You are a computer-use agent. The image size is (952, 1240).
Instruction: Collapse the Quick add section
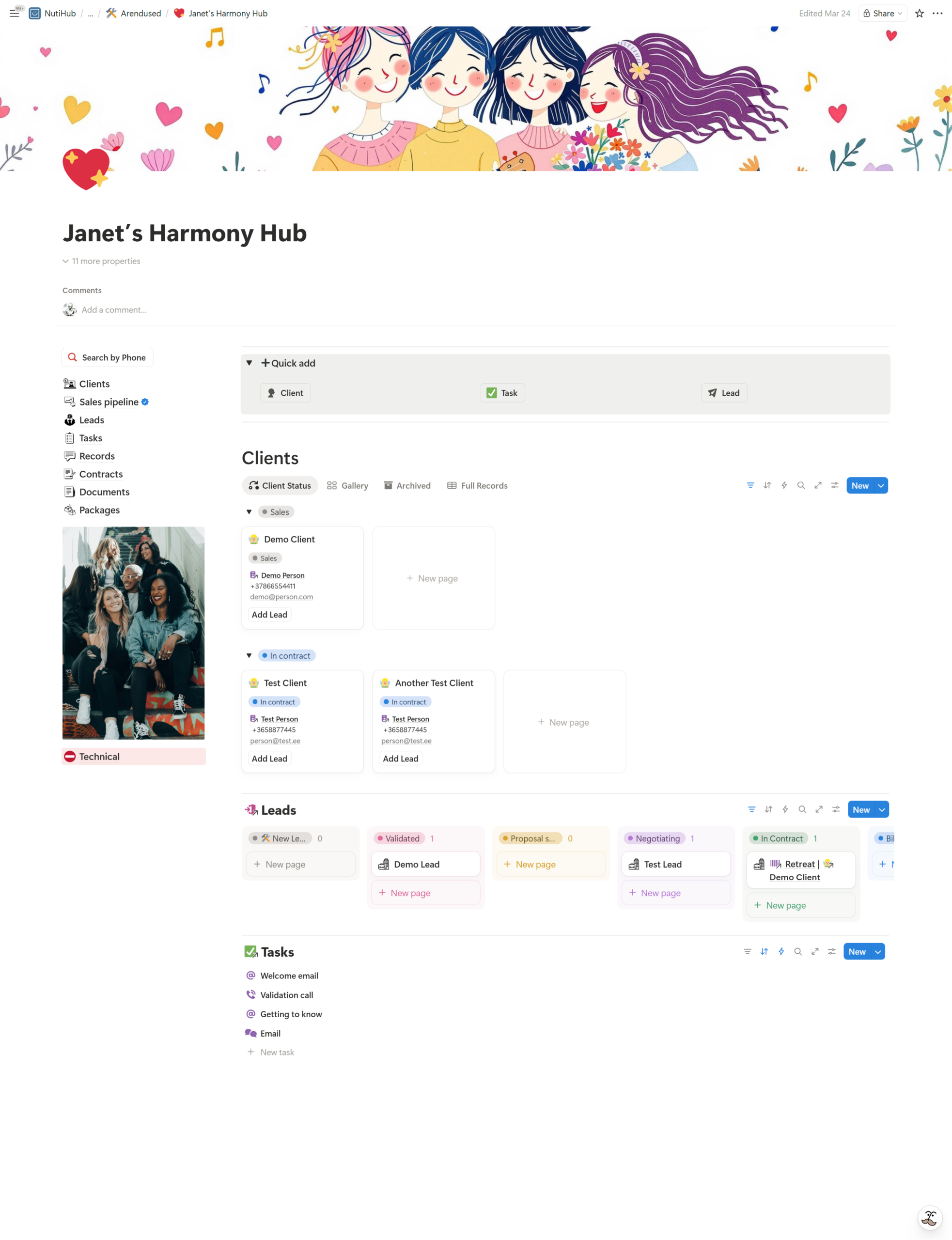click(250, 363)
